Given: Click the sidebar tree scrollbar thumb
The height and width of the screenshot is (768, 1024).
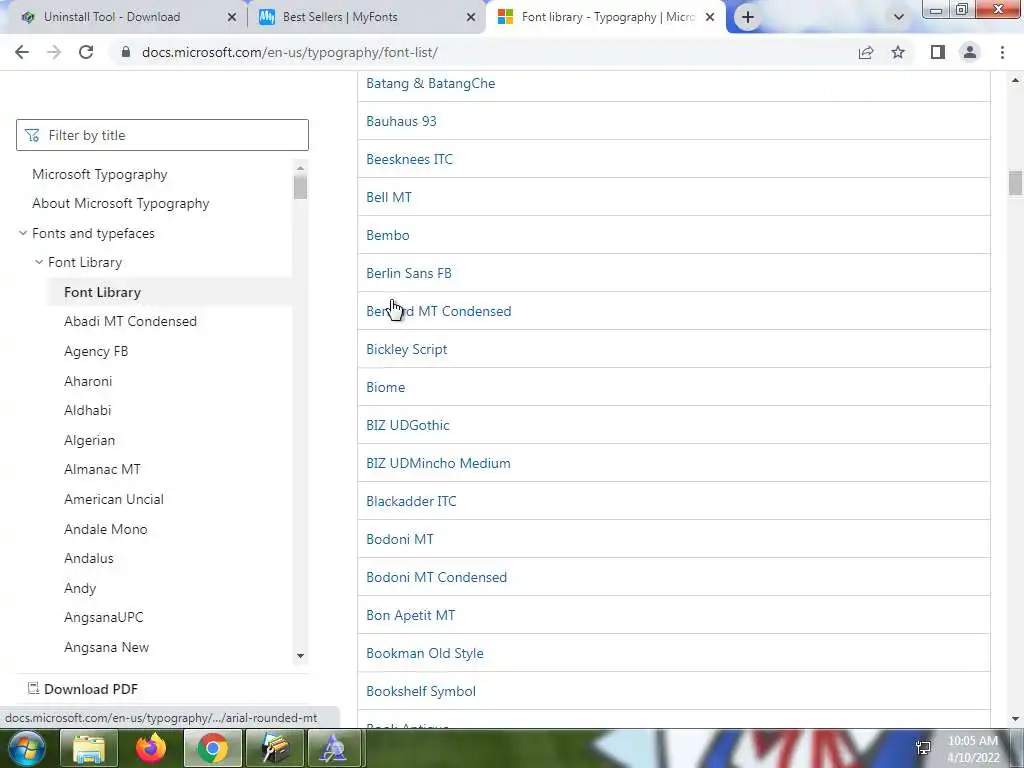Looking at the screenshot, I should pos(300,187).
